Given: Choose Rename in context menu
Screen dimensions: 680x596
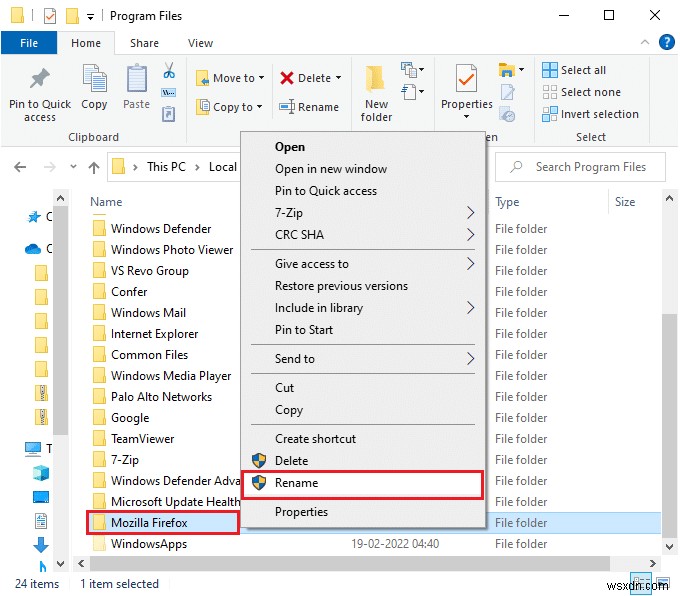Looking at the screenshot, I should pyautogui.click(x=363, y=483).
